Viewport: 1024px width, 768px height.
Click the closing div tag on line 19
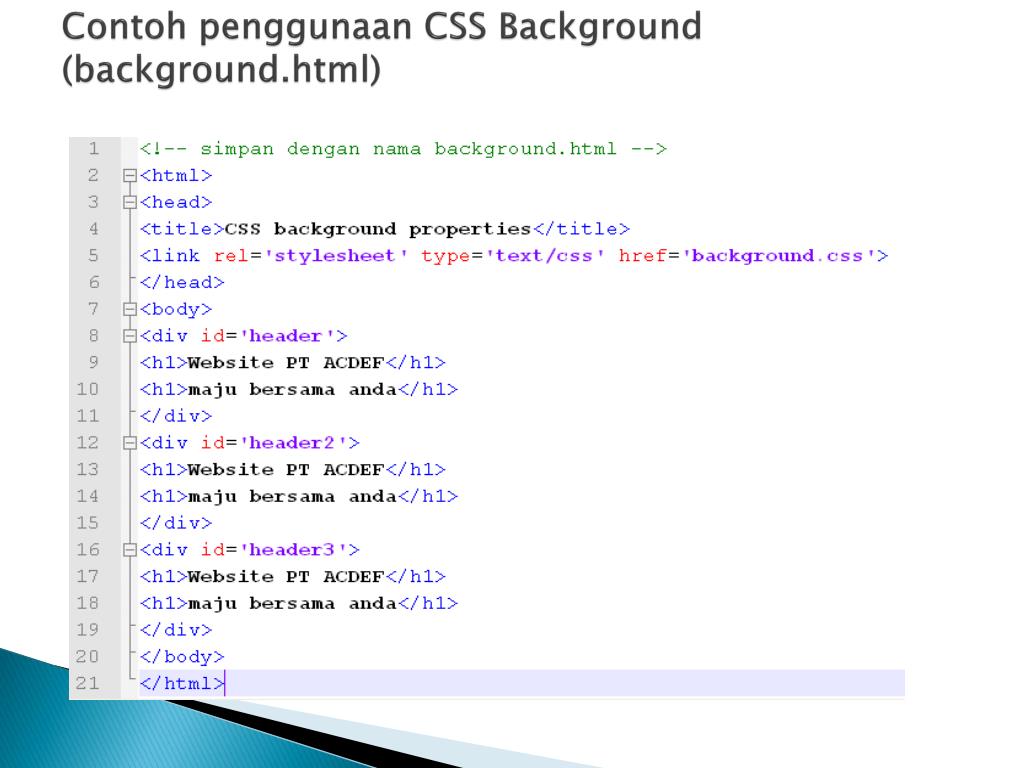[176, 631]
